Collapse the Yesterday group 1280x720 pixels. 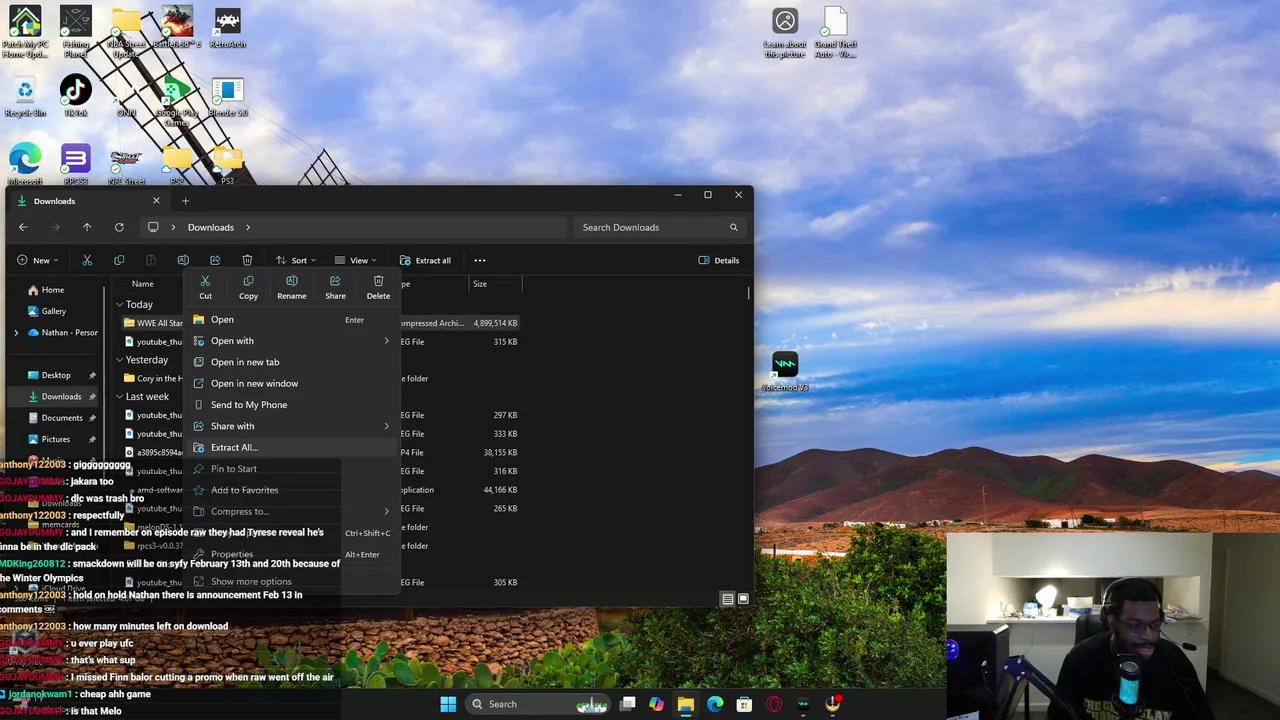pyautogui.click(x=119, y=360)
